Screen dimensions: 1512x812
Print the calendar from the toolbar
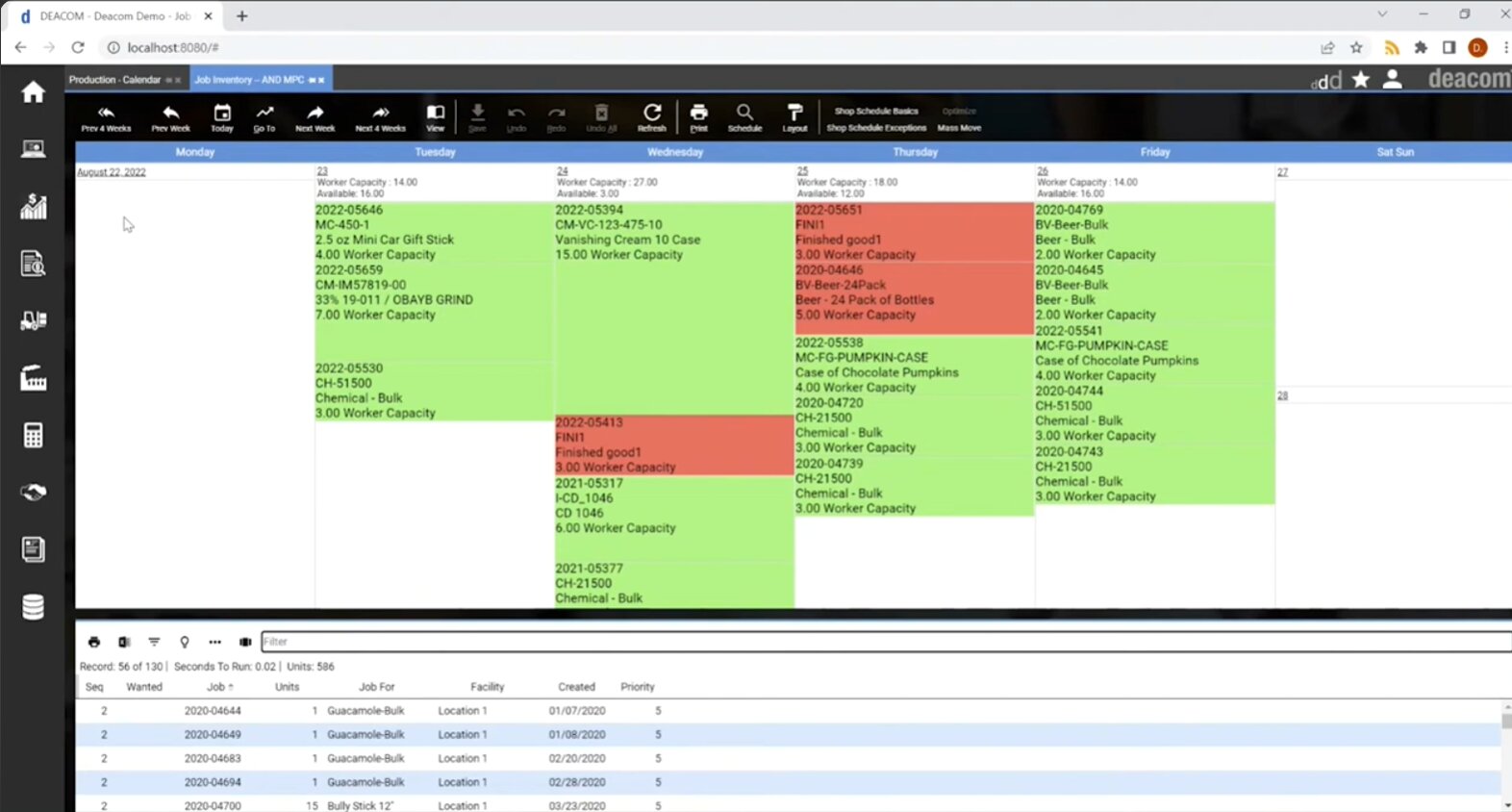point(699,118)
